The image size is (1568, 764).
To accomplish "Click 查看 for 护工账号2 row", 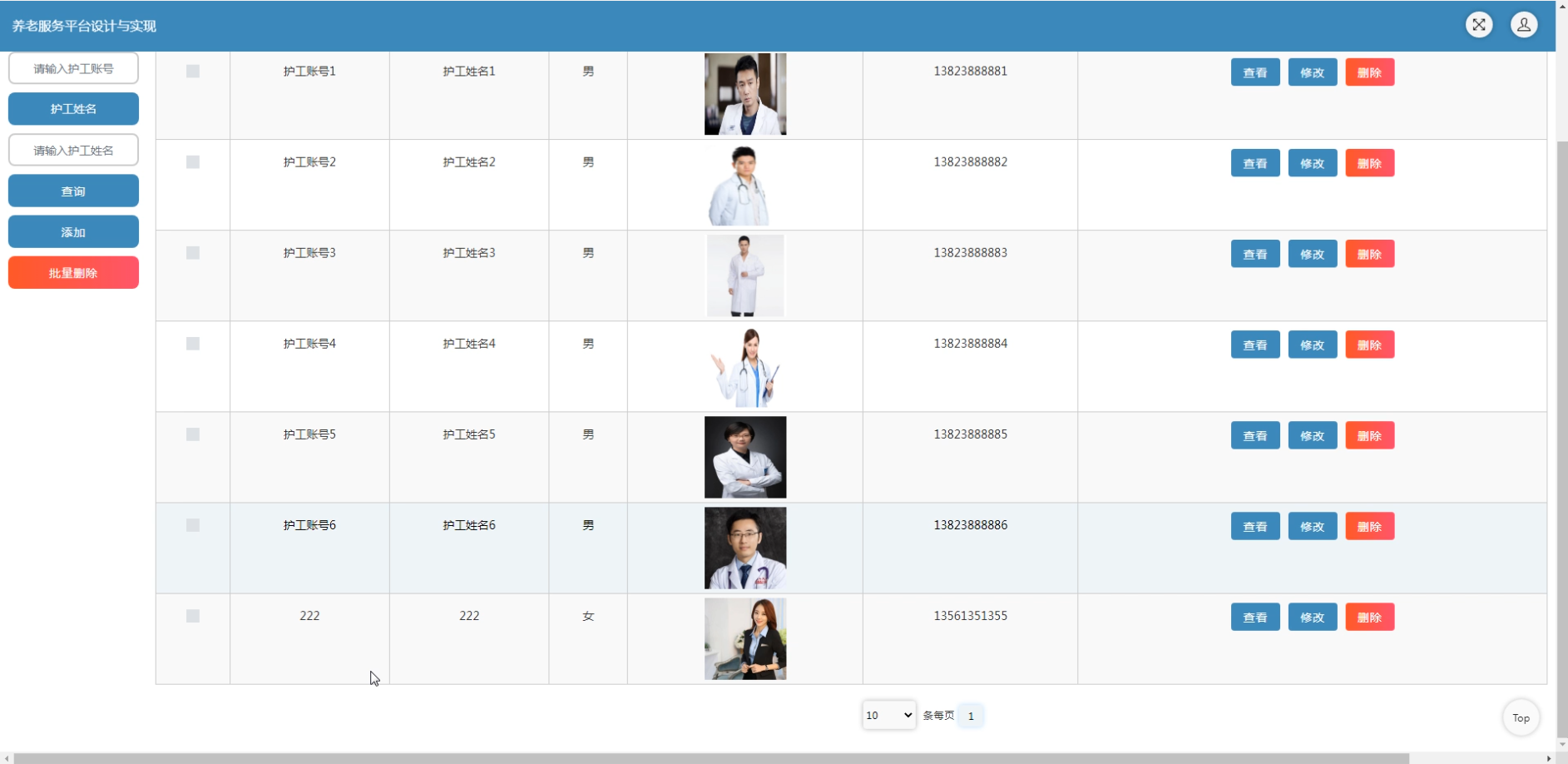I will coord(1255,163).
